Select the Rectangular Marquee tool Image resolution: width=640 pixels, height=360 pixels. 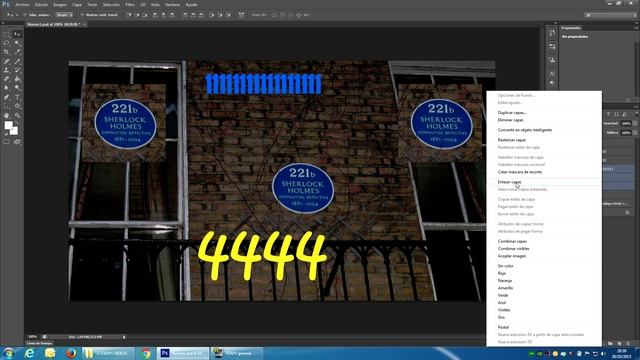tap(7, 35)
